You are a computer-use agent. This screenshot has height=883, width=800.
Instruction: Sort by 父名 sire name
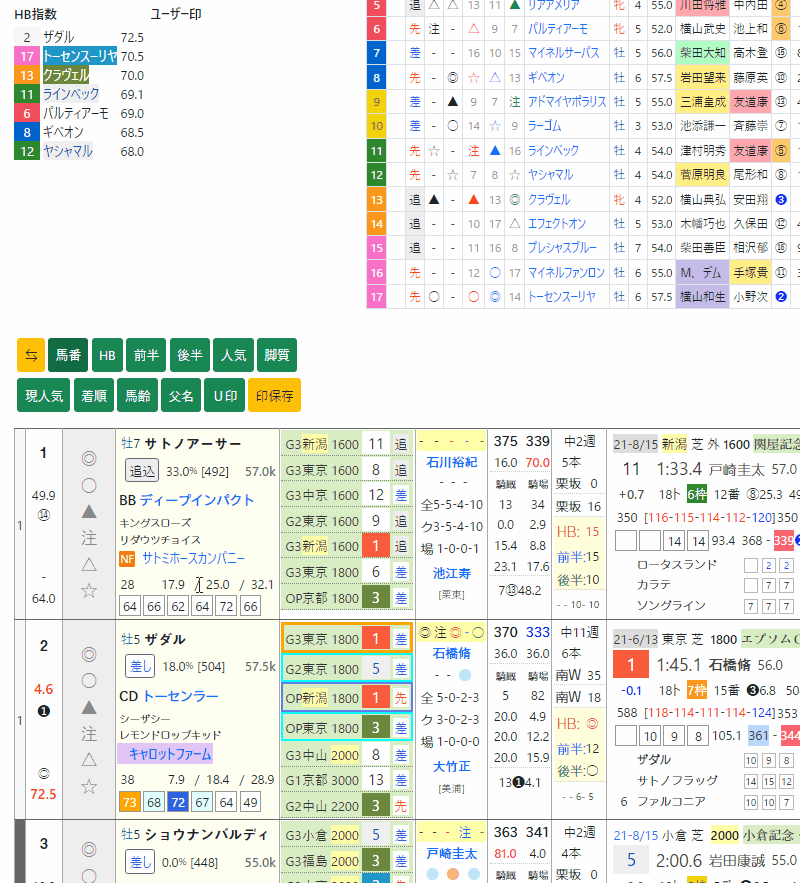pos(181,396)
